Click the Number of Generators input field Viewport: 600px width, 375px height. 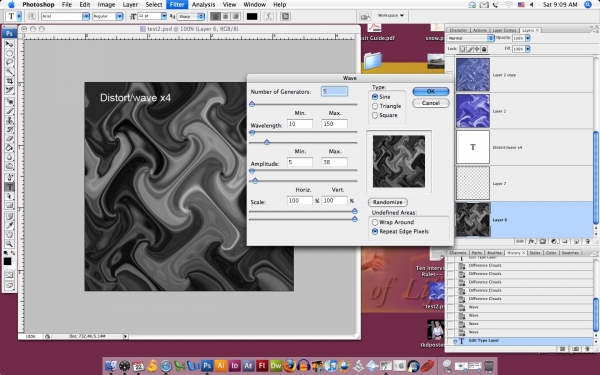point(334,91)
